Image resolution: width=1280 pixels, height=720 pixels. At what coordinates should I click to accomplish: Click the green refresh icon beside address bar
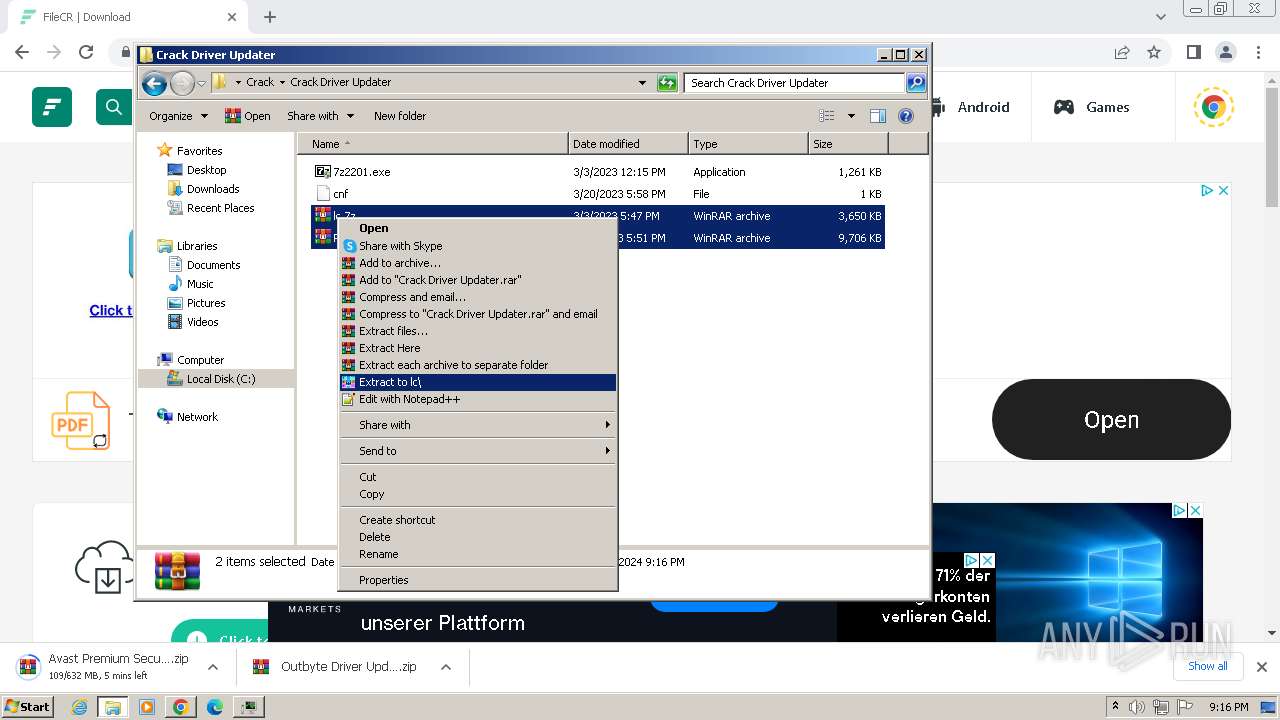[x=667, y=83]
